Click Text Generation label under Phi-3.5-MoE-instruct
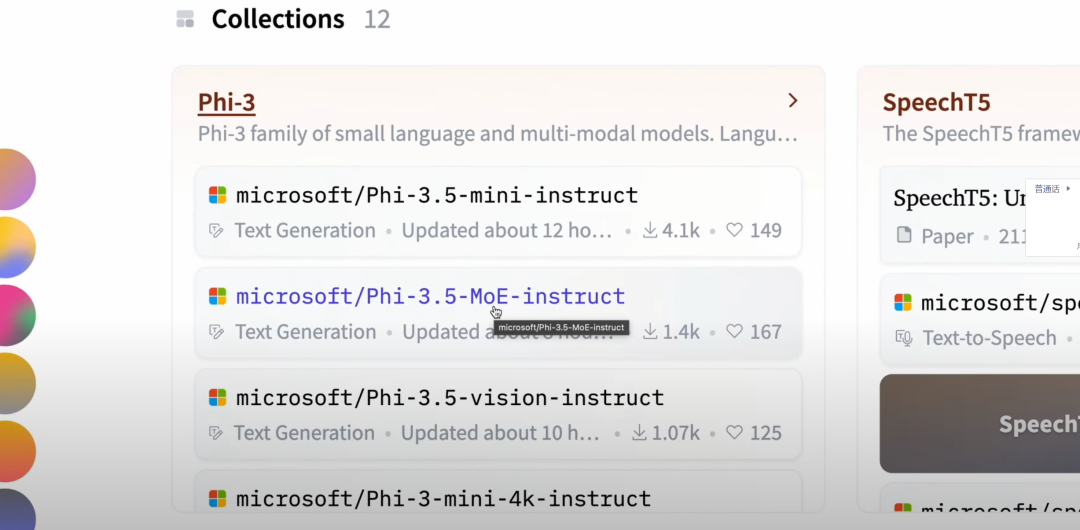The width and height of the screenshot is (1080, 530). click(305, 332)
